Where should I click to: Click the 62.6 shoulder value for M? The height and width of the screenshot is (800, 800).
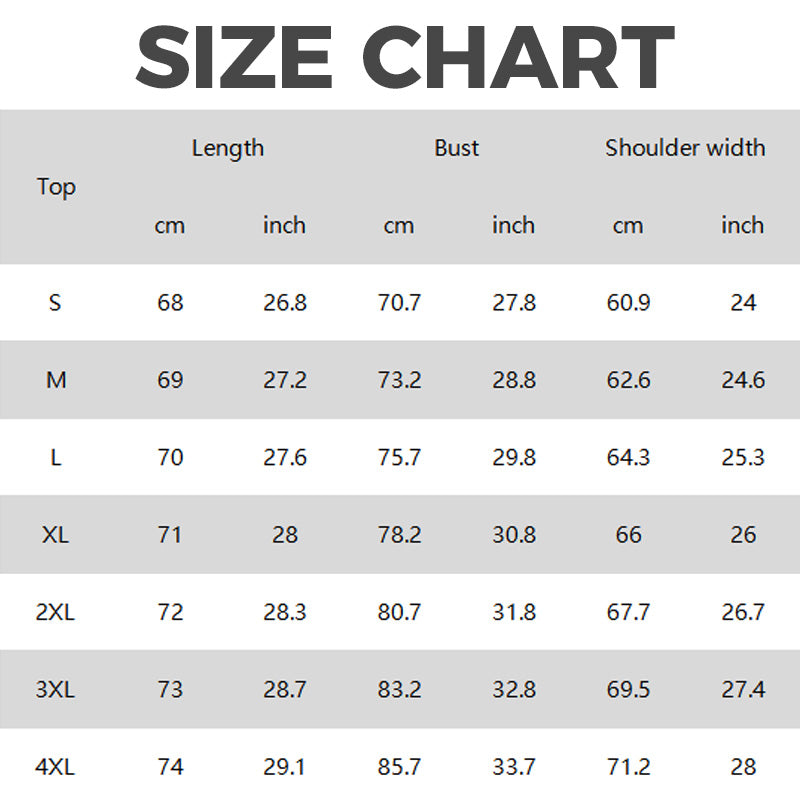point(628,380)
